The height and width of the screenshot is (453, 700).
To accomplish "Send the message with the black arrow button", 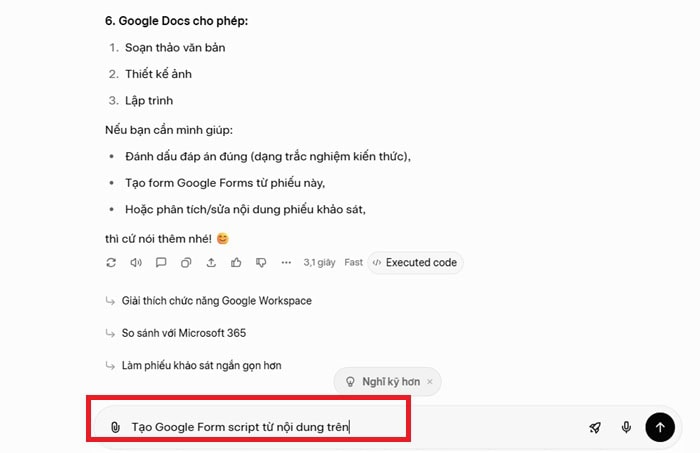I will pyautogui.click(x=659, y=427).
